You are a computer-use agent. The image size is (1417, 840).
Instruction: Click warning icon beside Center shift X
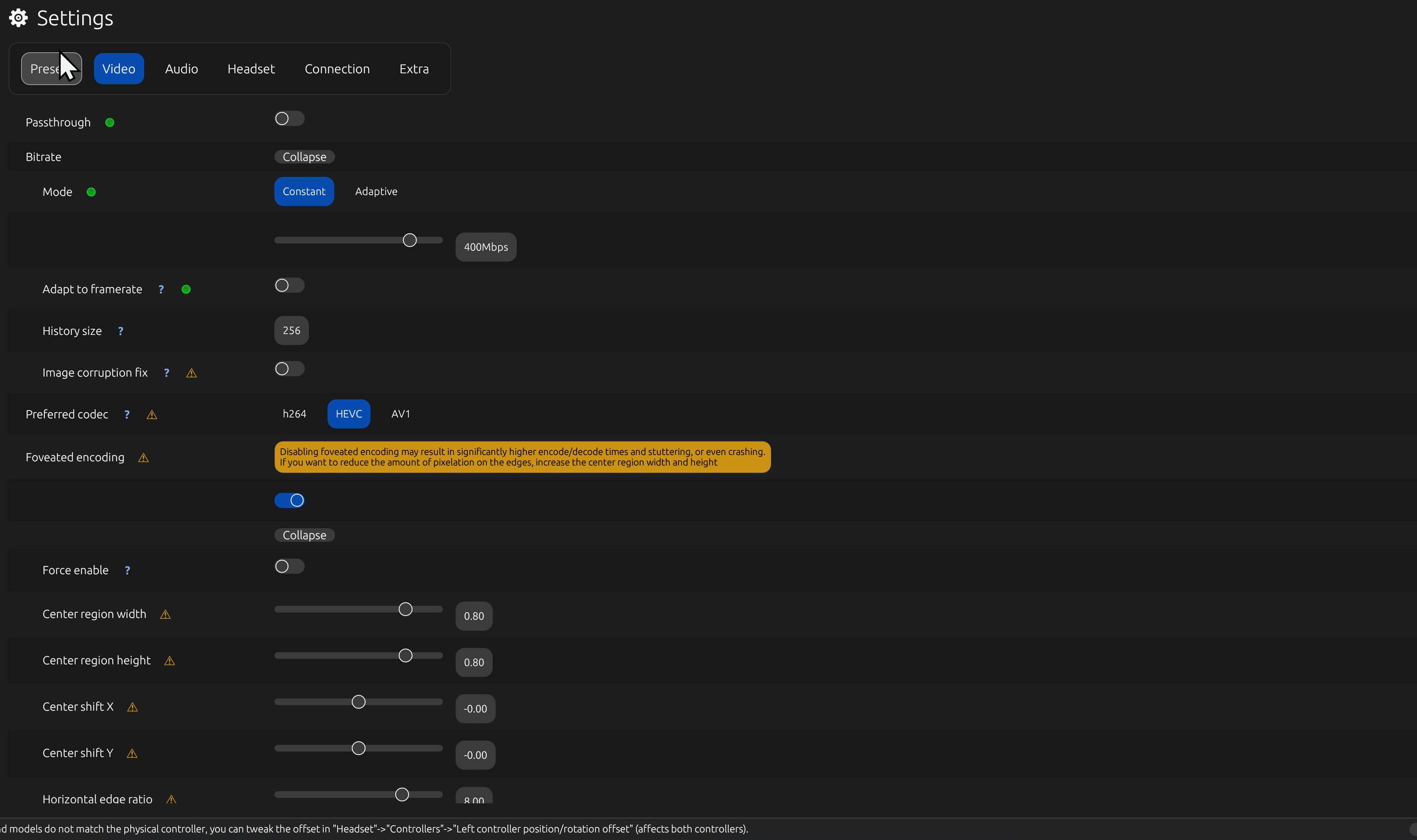pyautogui.click(x=132, y=707)
